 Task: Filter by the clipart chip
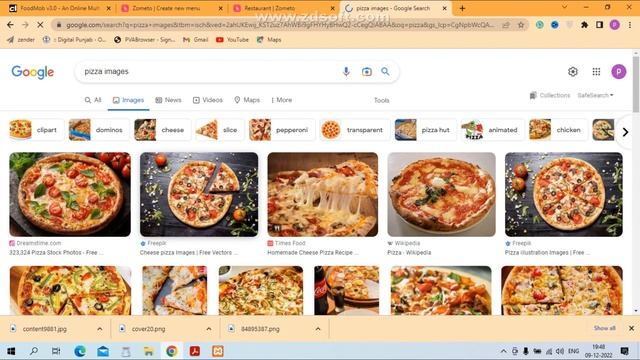(36, 130)
